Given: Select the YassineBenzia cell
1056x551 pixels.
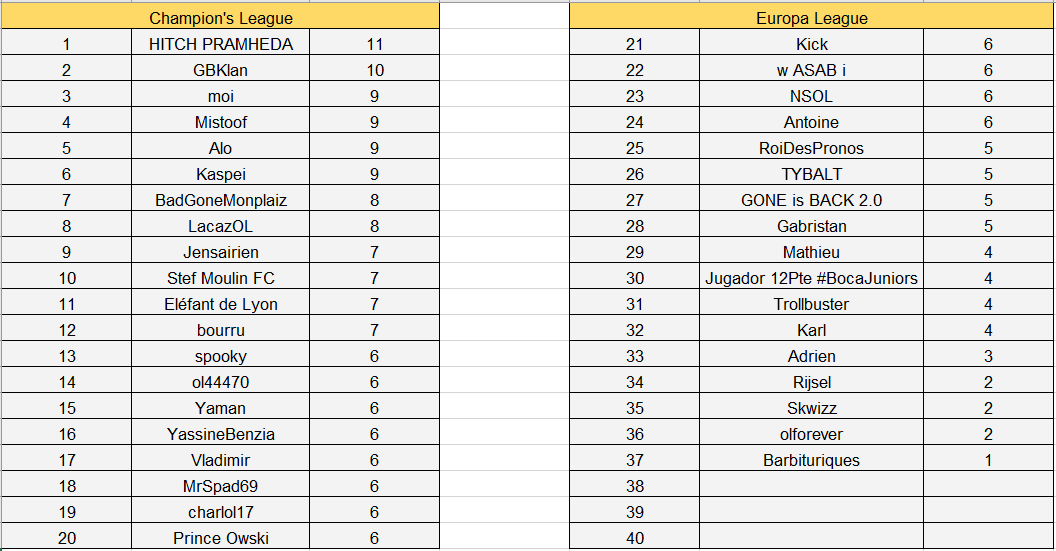Looking at the screenshot, I should tap(221, 434).
